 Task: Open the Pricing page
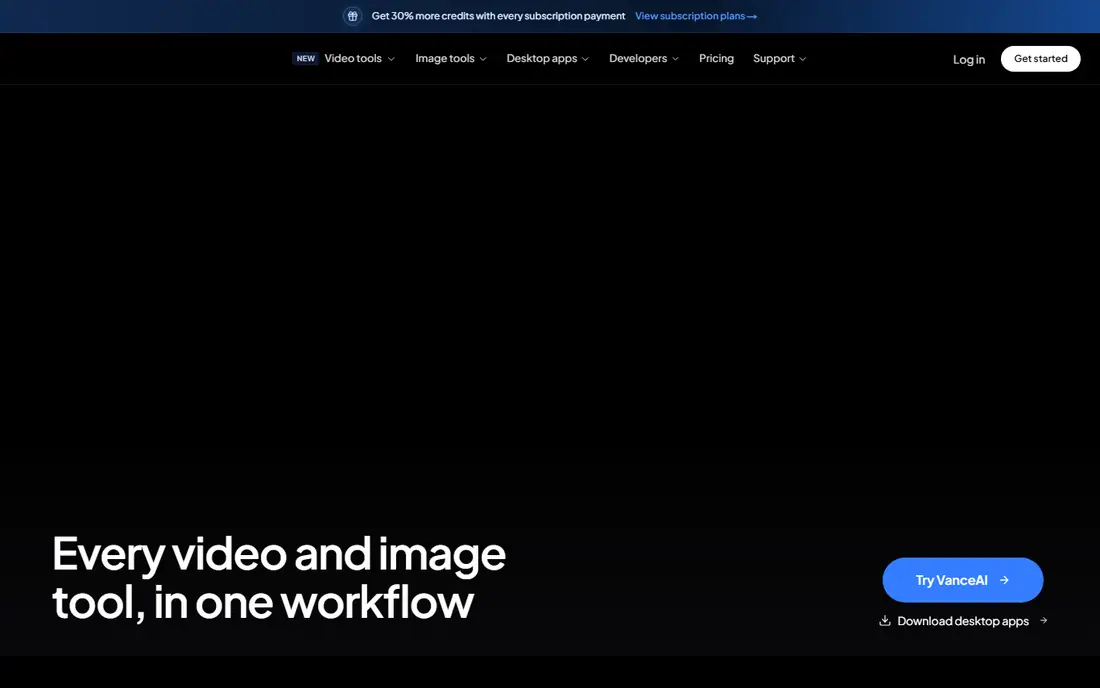[716, 58]
